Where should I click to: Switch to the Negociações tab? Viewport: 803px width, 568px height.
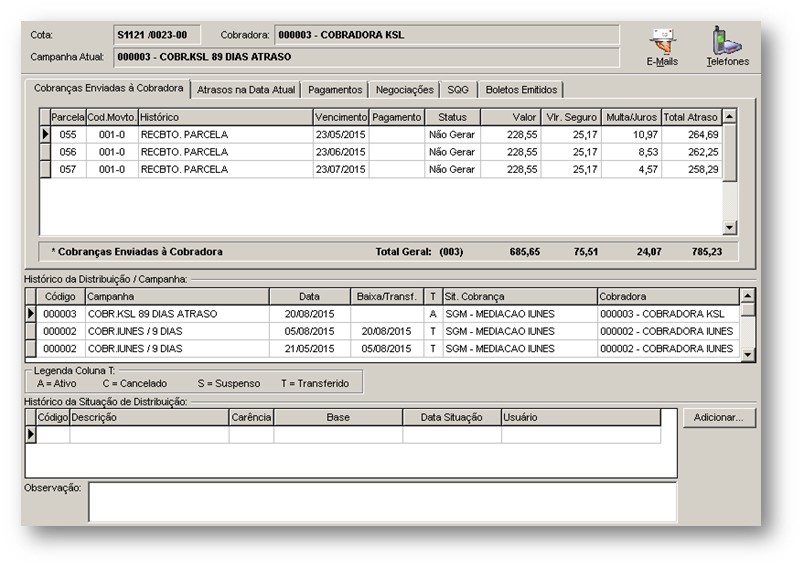pos(405,90)
